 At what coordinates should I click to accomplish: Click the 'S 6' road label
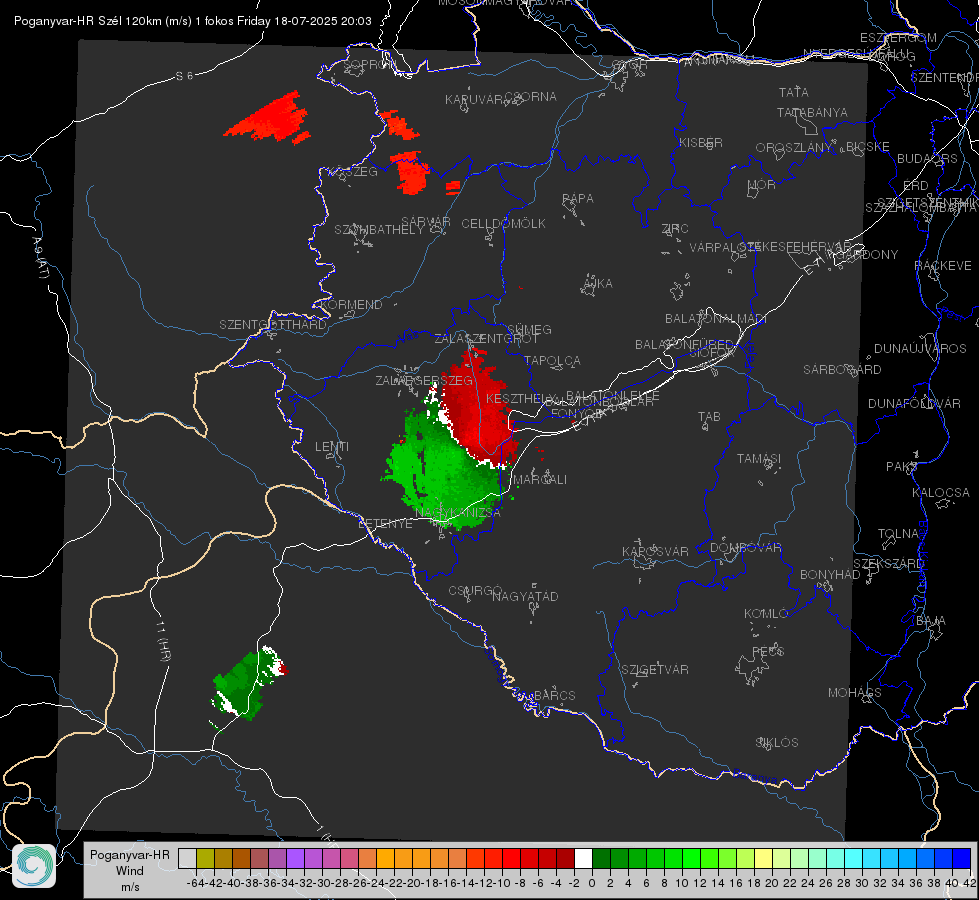point(185,76)
